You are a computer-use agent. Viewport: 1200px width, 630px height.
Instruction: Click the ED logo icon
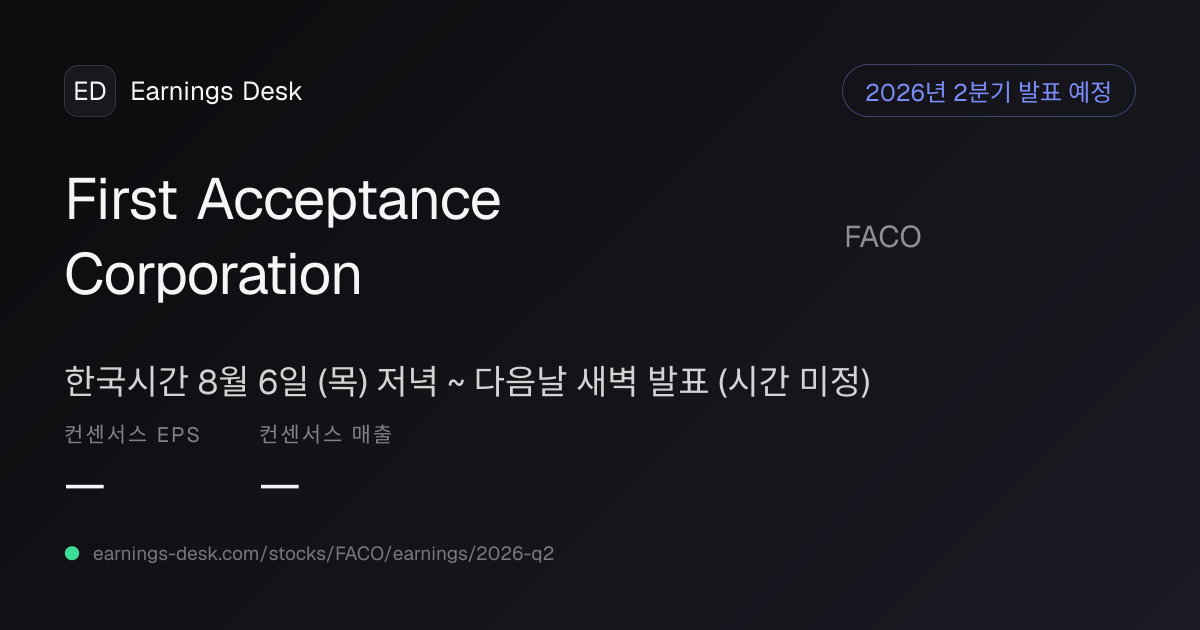(x=90, y=91)
